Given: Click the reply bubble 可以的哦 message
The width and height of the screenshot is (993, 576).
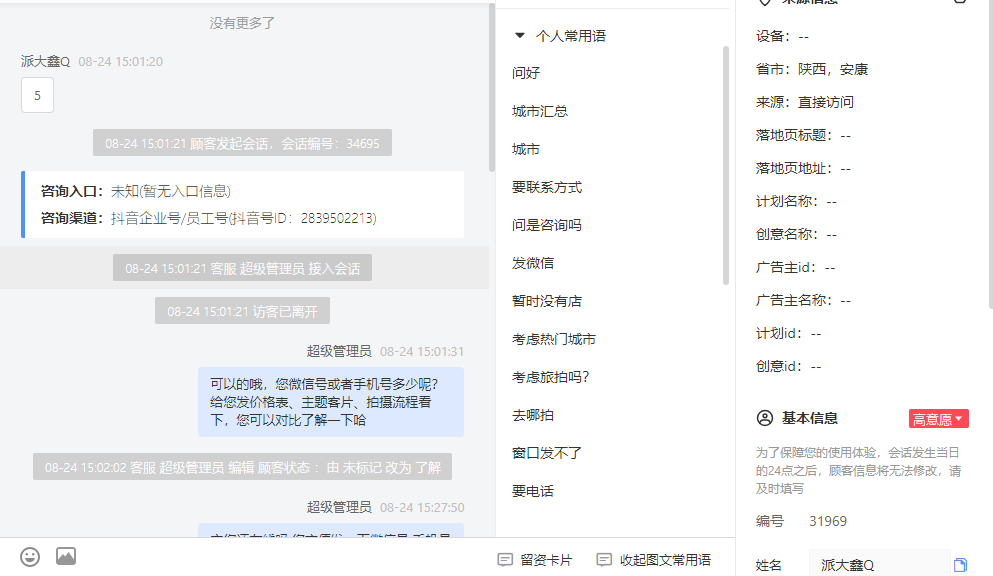Looking at the screenshot, I should 331,402.
